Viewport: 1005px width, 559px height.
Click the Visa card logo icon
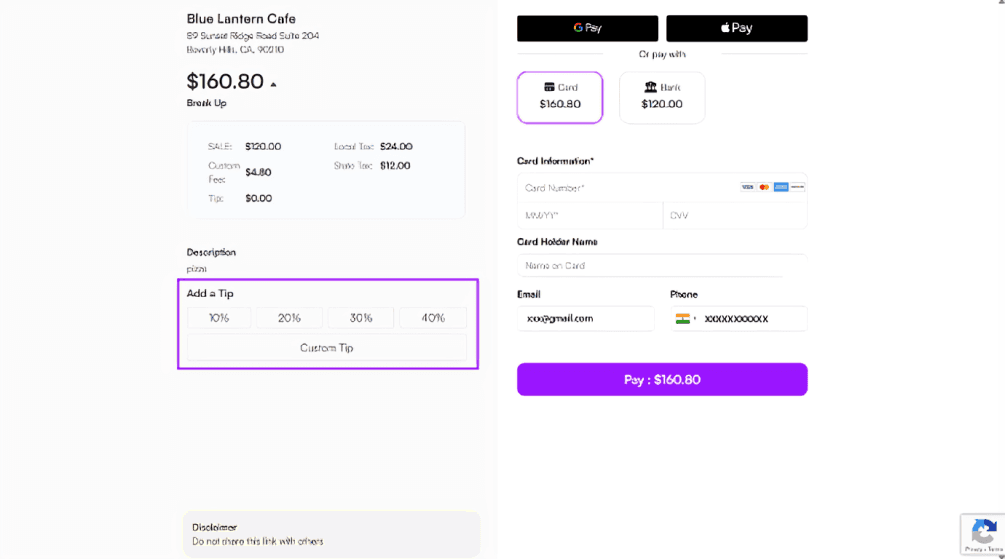[747, 187]
